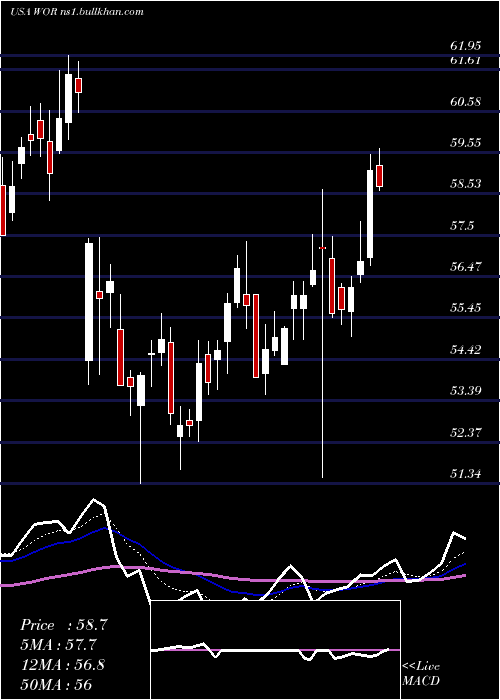Click the 12MA : 56.8 readout
The width and height of the screenshot is (500, 700).
pos(62,664)
